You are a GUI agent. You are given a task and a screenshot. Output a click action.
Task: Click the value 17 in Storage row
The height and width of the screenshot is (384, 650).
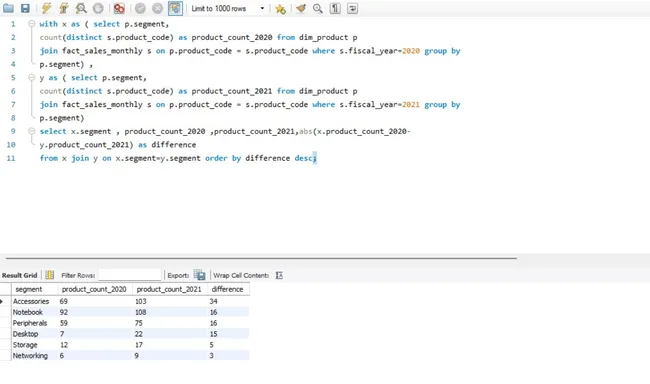tap(139, 345)
